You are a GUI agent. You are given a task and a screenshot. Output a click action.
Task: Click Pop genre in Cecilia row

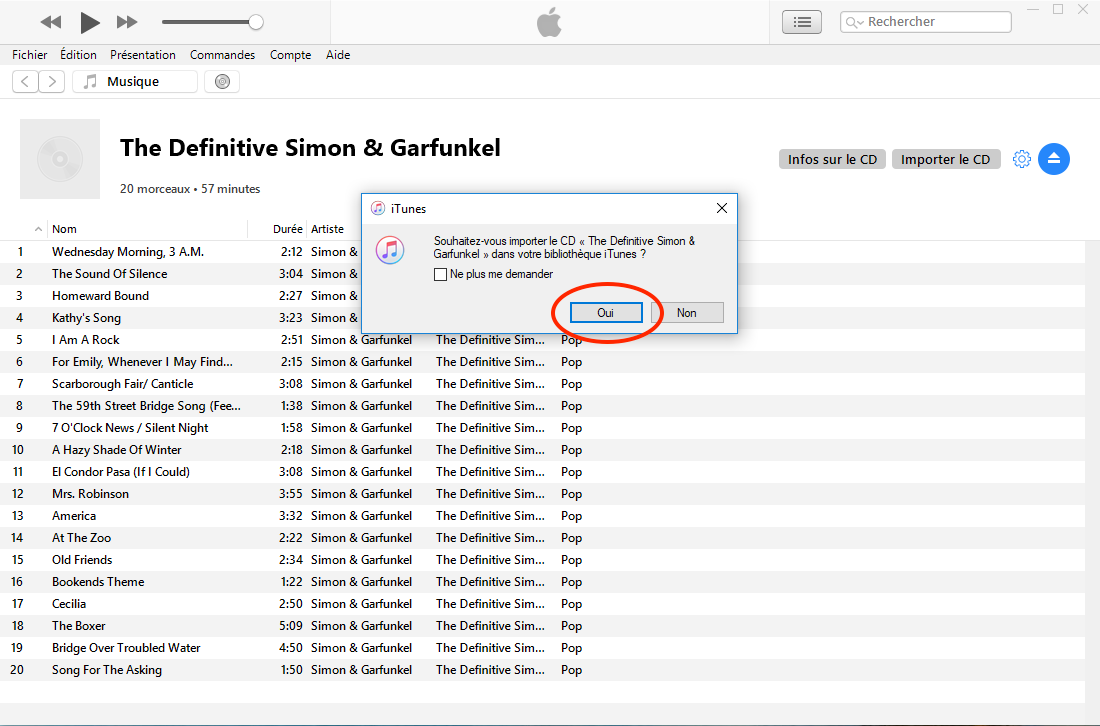[x=571, y=604]
